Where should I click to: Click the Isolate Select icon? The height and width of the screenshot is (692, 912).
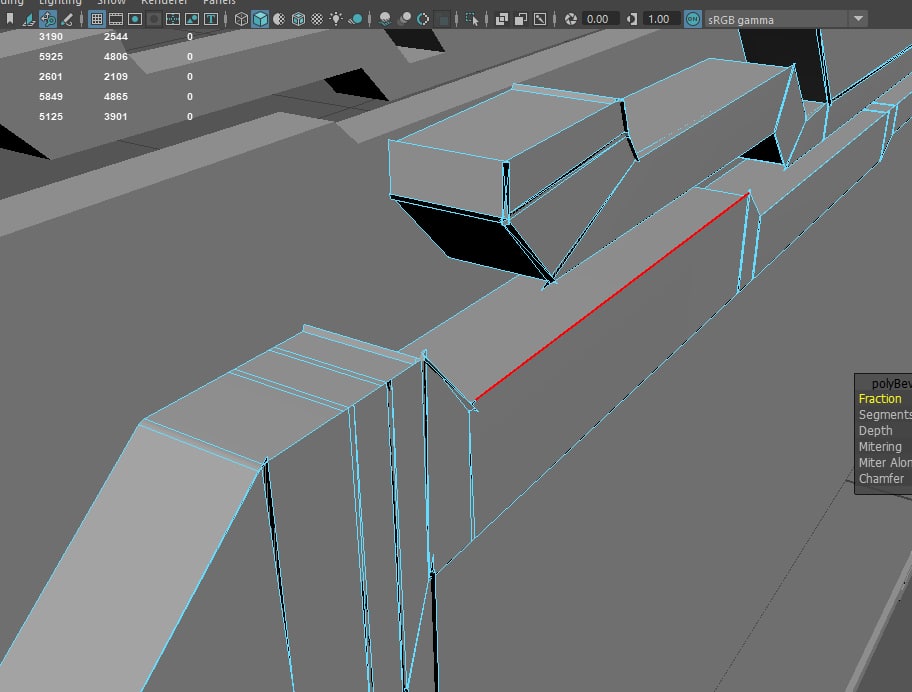click(x=472, y=19)
